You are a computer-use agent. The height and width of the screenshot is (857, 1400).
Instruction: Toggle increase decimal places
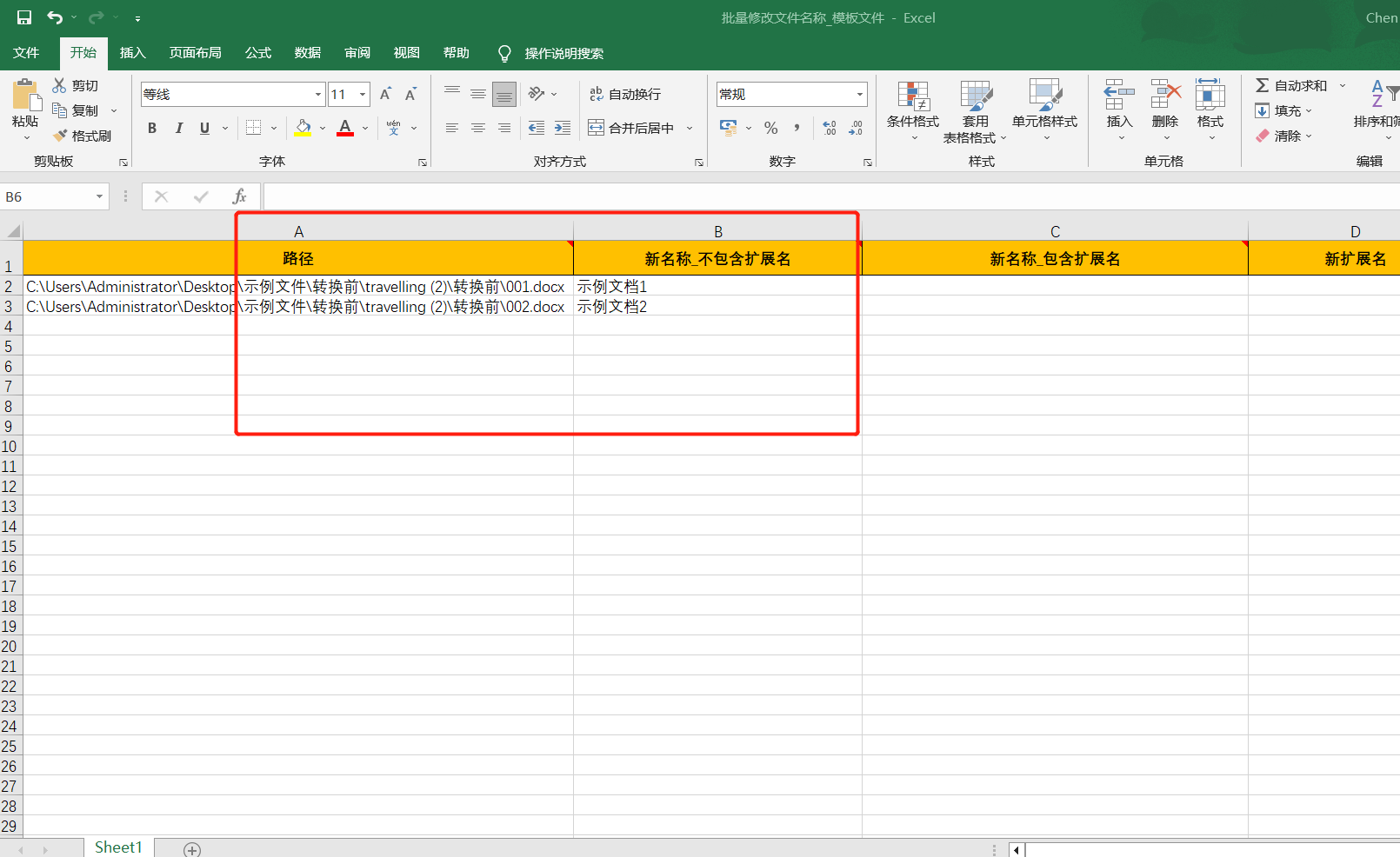pyautogui.click(x=829, y=128)
